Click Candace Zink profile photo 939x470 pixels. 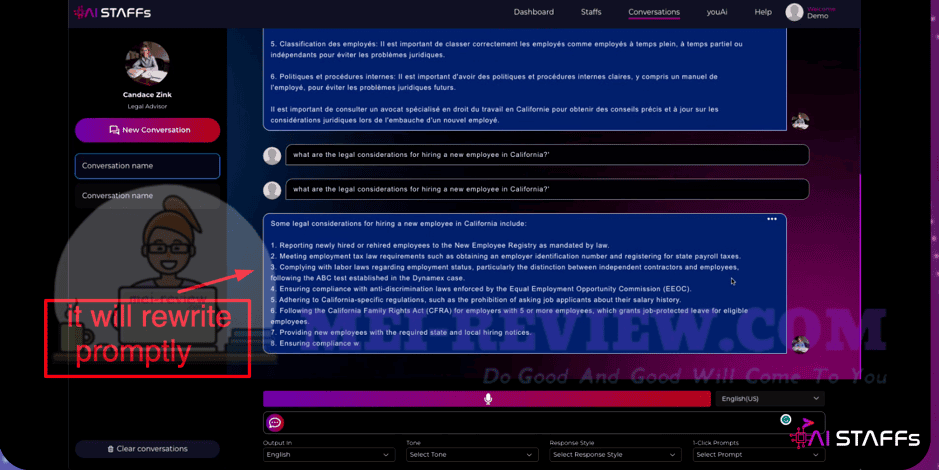pyautogui.click(x=147, y=63)
